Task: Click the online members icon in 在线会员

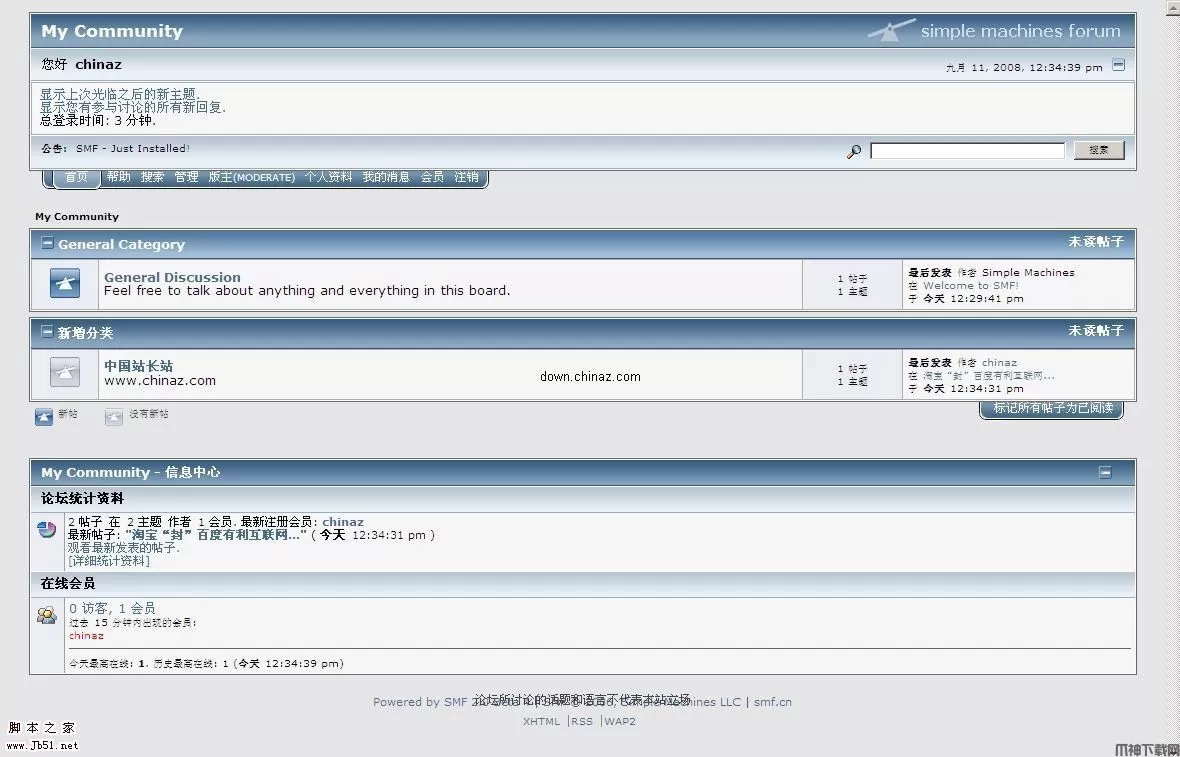Action: coord(46,615)
